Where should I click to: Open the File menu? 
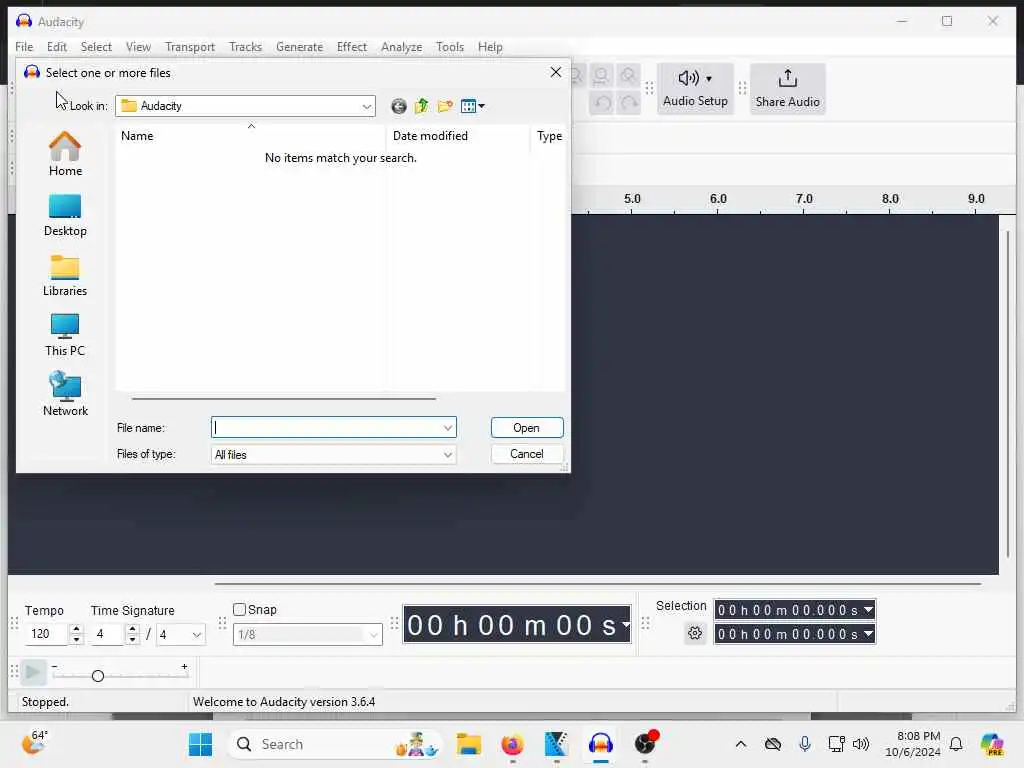[x=24, y=47]
